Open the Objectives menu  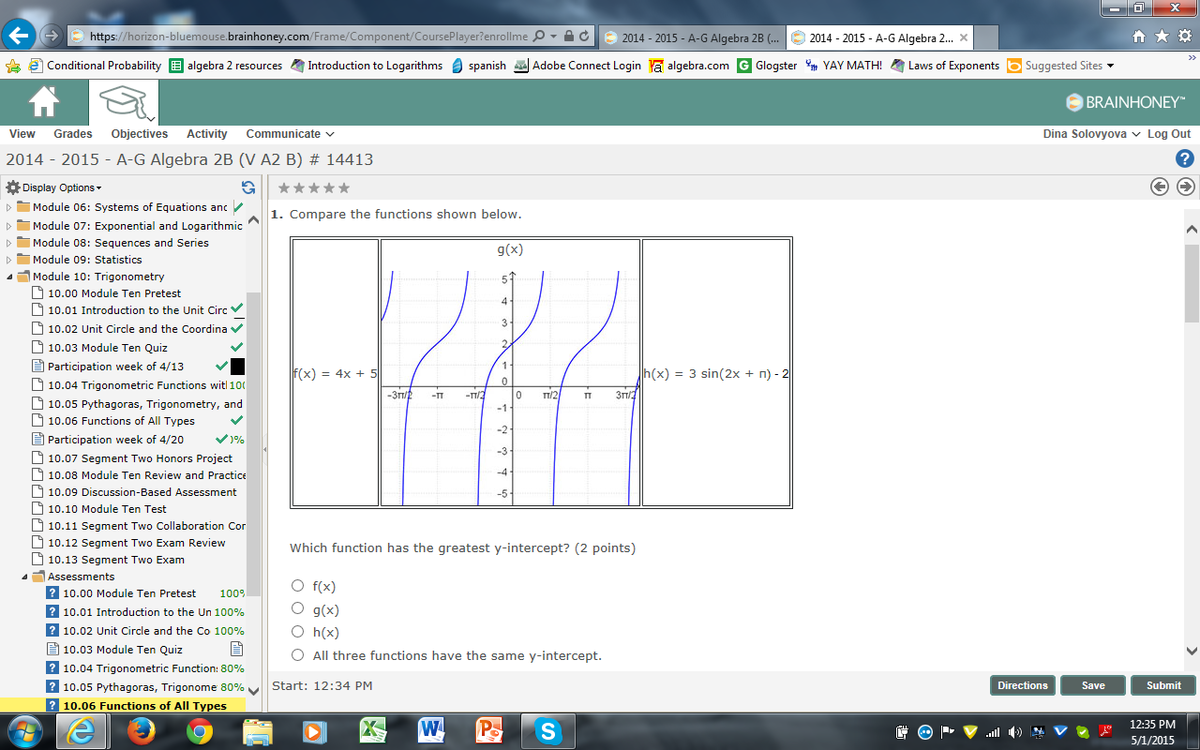coord(139,133)
